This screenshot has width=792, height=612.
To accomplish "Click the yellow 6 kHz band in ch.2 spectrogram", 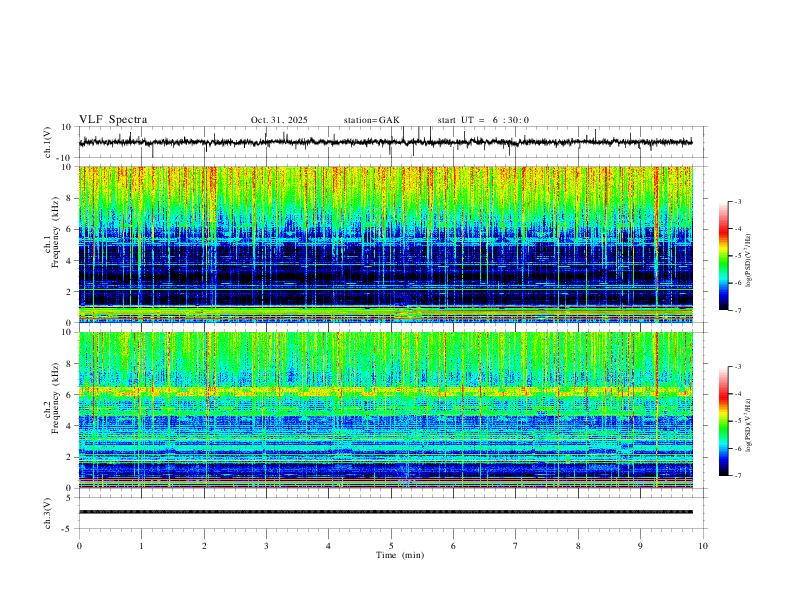I will pos(385,391).
